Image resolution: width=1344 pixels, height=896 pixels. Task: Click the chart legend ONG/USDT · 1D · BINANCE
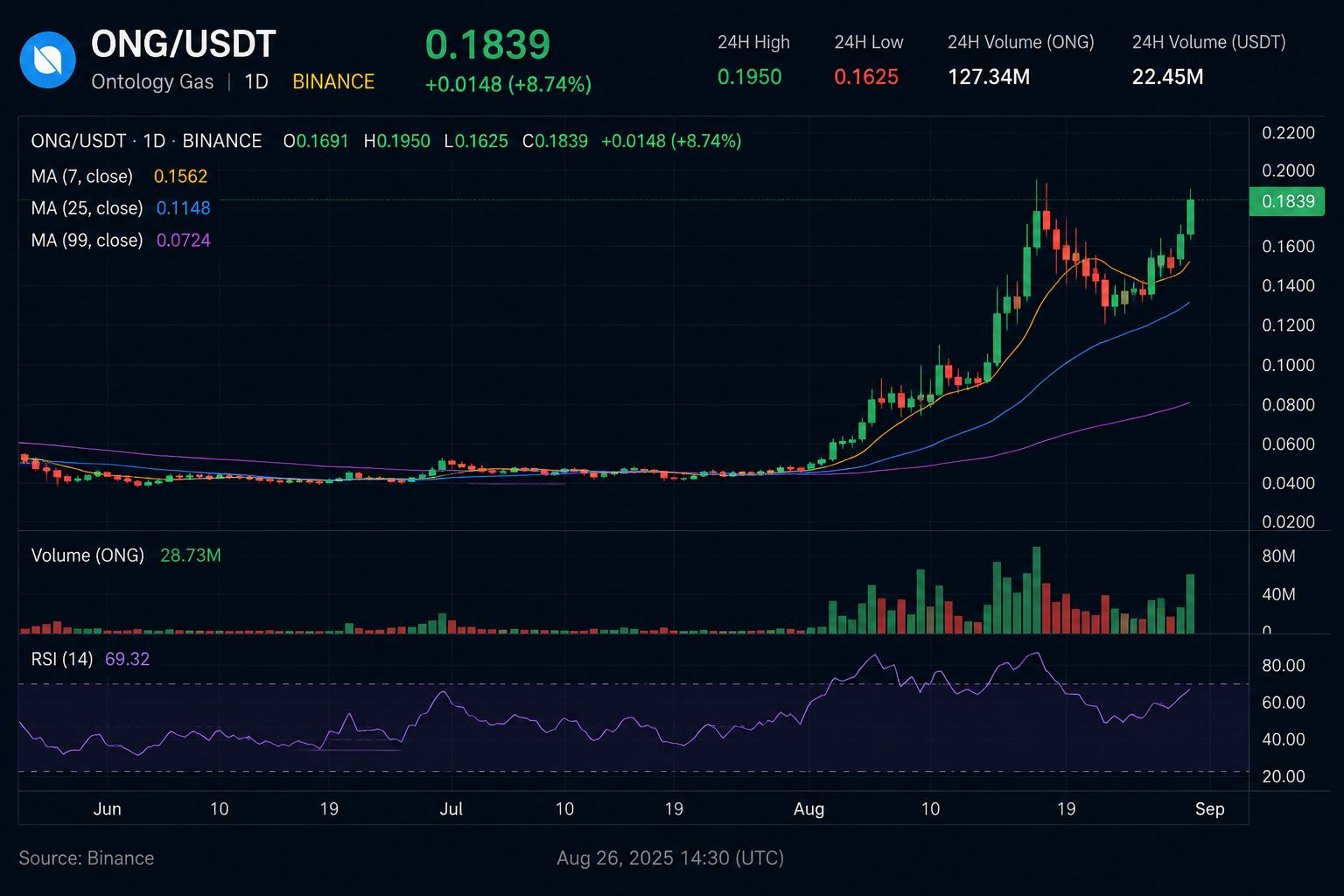pyautogui.click(x=146, y=141)
